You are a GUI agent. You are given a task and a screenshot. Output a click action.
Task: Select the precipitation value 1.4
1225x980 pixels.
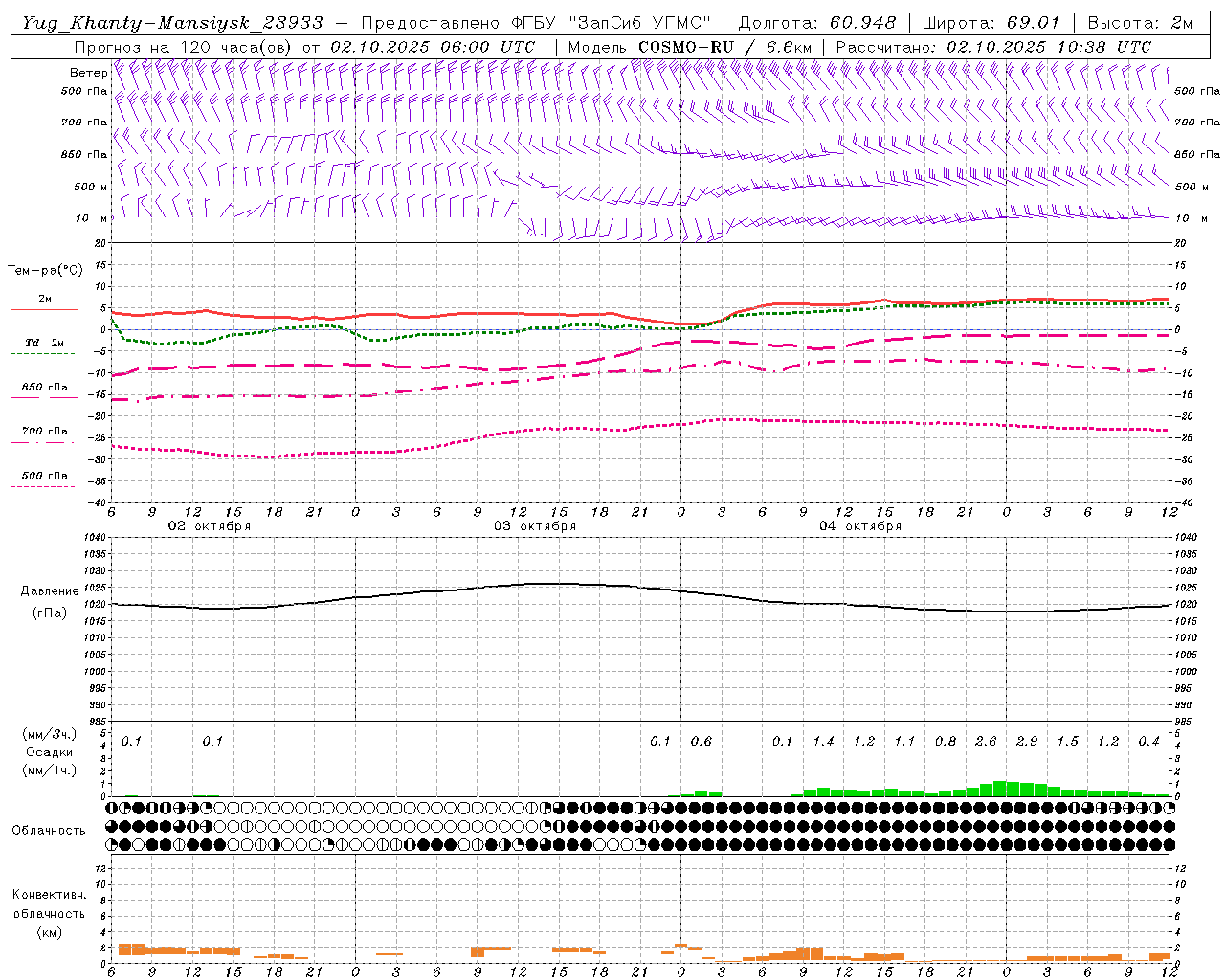pos(823,741)
